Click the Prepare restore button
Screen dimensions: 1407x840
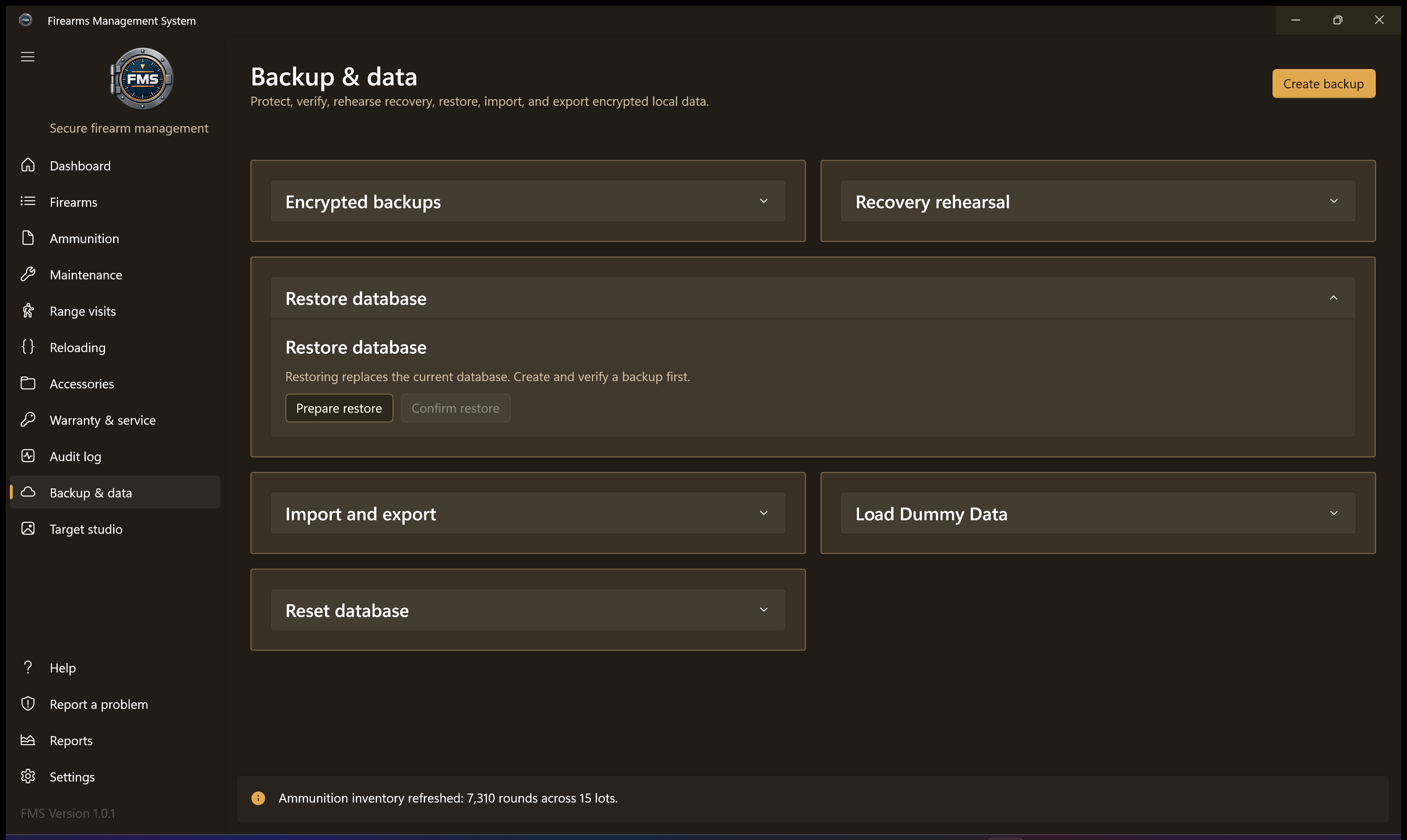[x=339, y=408]
